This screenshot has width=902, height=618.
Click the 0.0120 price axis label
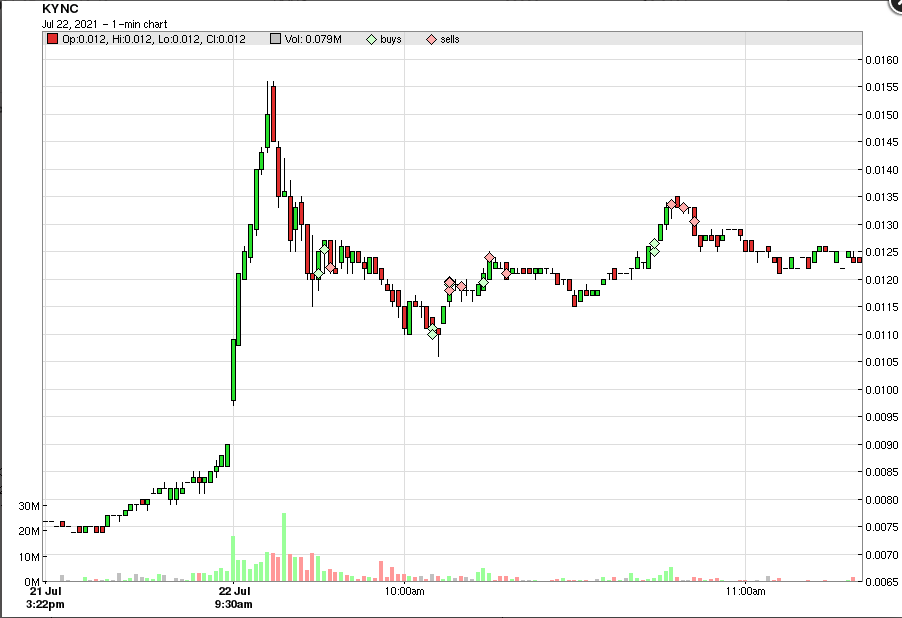coord(882,280)
